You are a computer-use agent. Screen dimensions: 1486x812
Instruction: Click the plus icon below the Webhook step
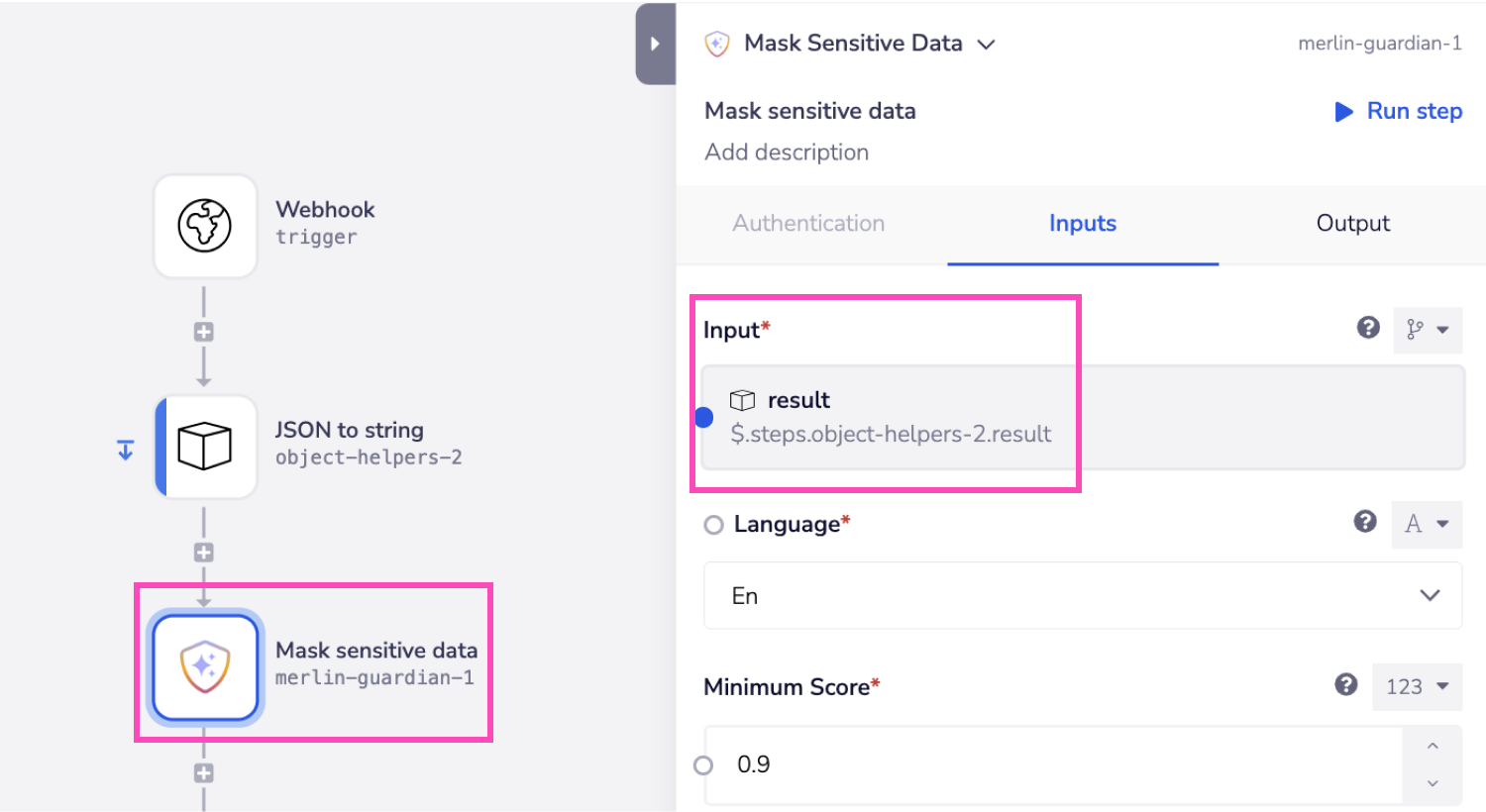click(204, 332)
